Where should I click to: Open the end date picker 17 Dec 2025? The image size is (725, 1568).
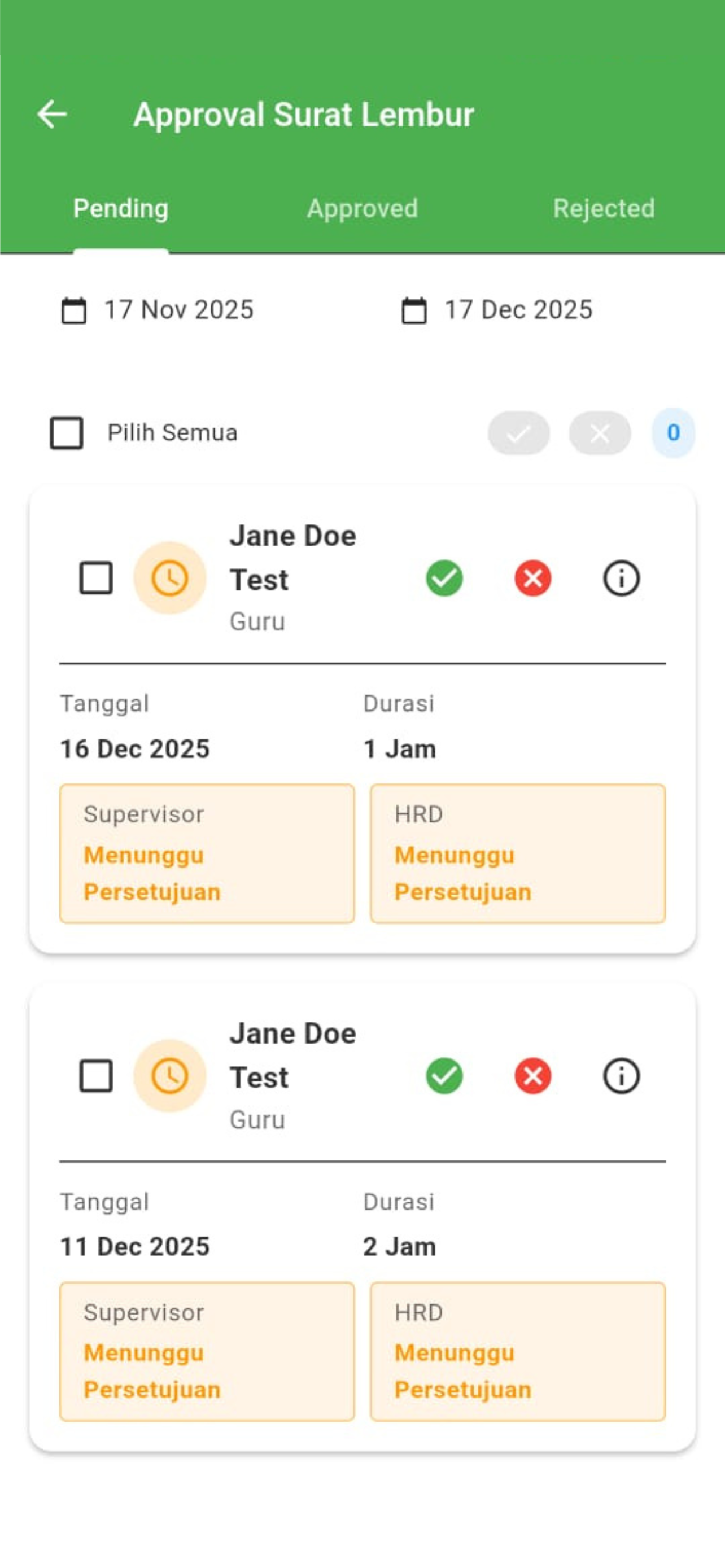(x=497, y=310)
